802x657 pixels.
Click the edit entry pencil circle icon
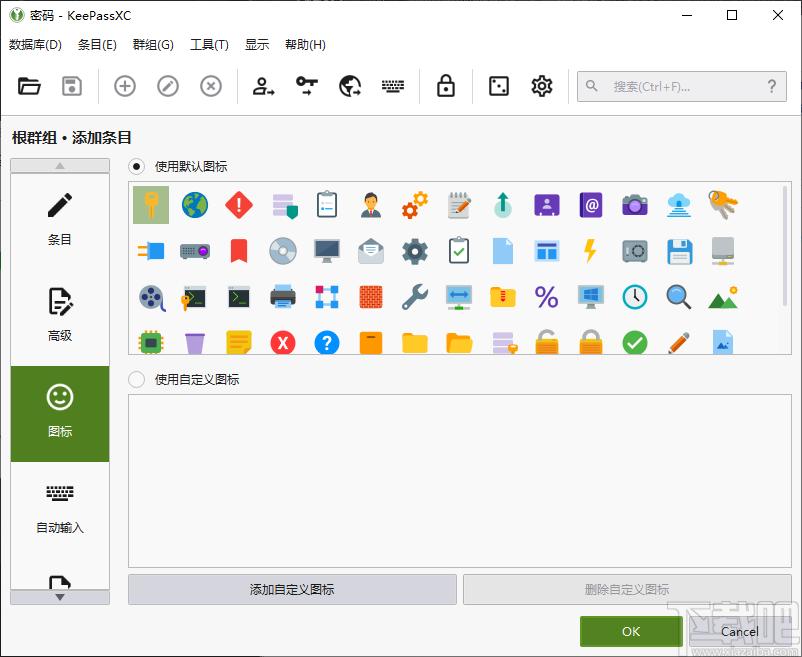pyautogui.click(x=168, y=86)
